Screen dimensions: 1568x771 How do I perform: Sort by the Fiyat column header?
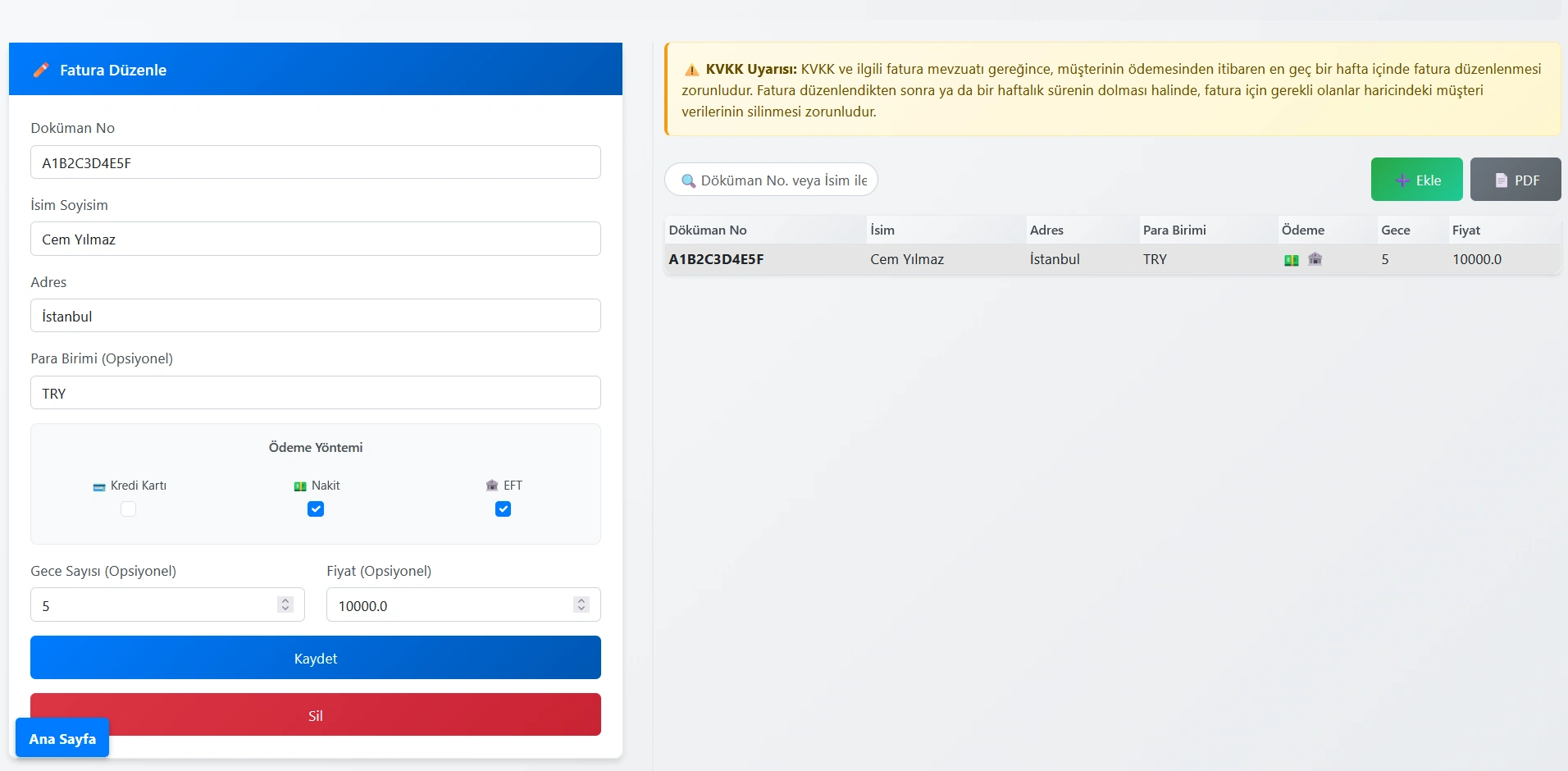point(1465,230)
